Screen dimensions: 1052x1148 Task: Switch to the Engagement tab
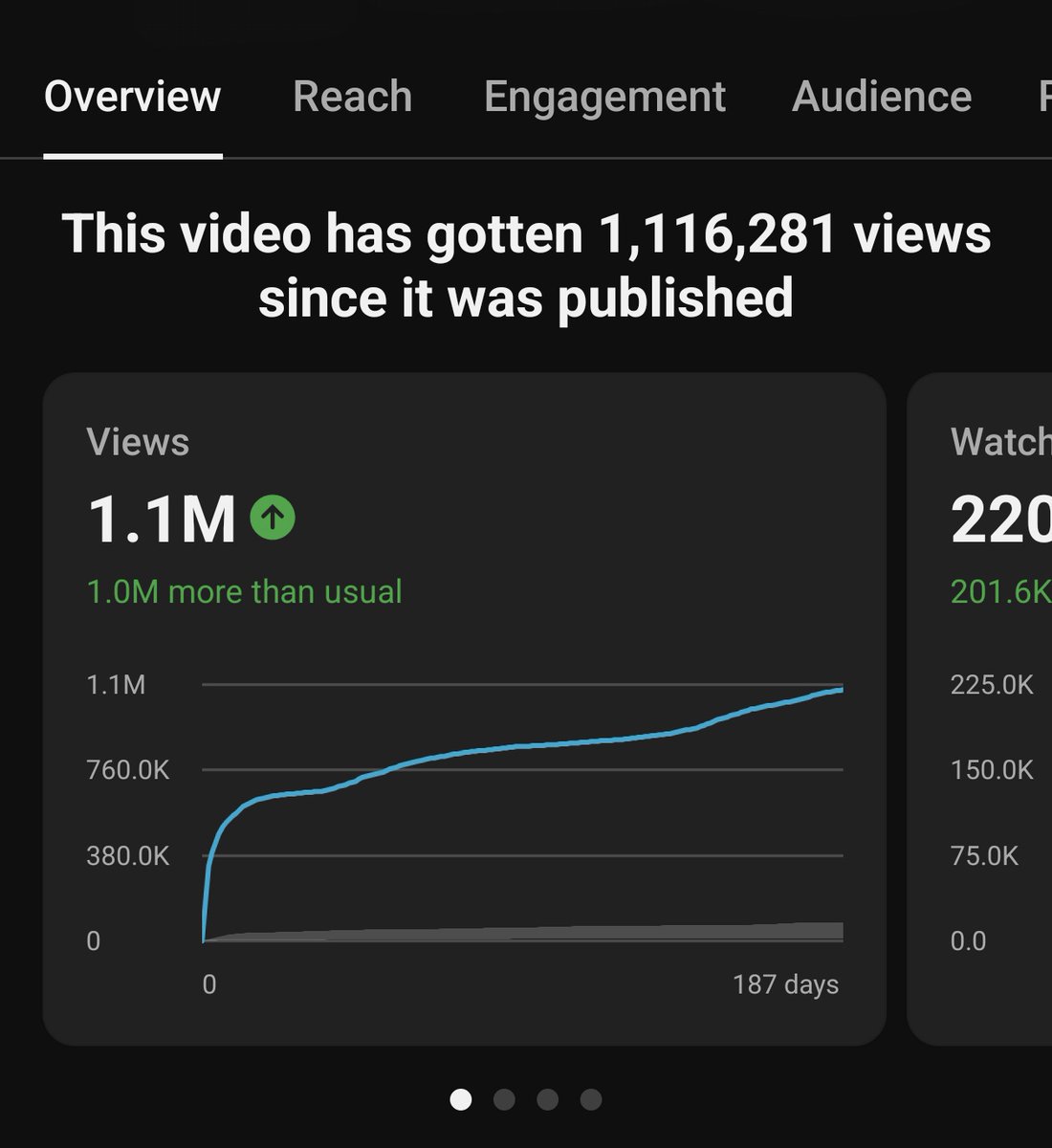point(604,99)
